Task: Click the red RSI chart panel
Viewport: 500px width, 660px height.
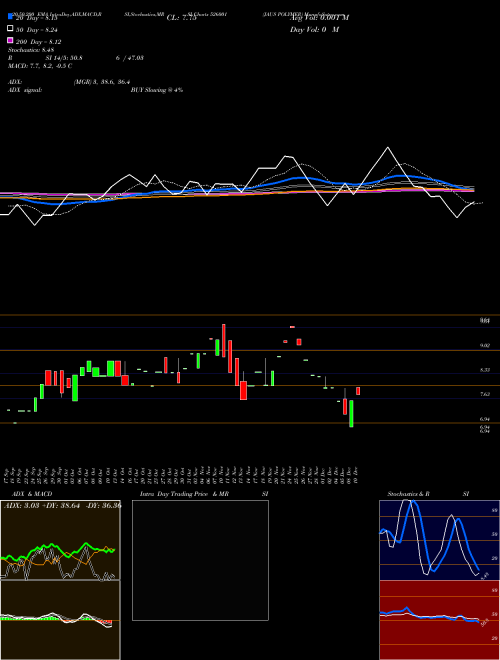Action: pos(439,620)
